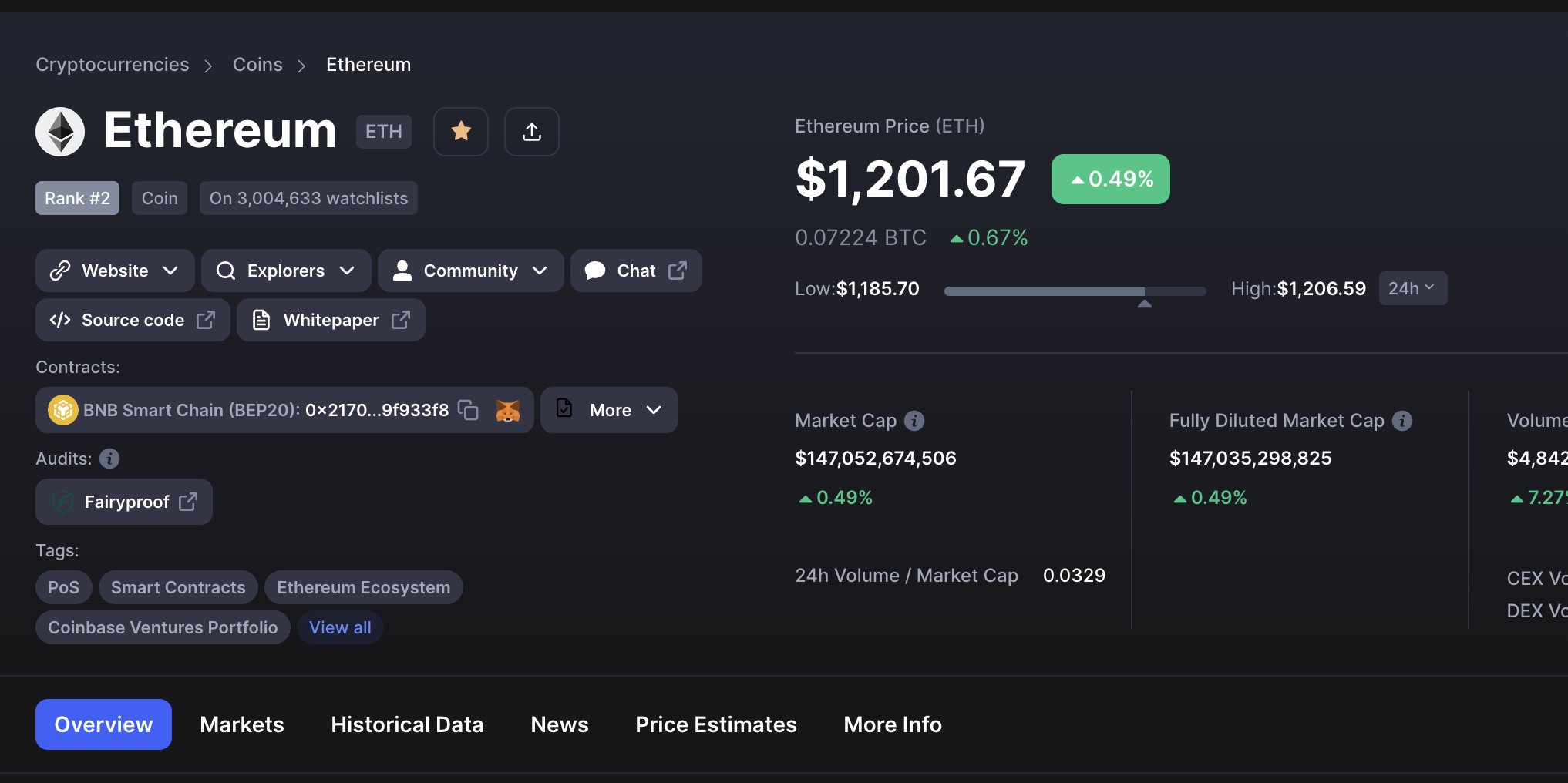
Task: Click the ETH ticker badge
Action: (384, 132)
